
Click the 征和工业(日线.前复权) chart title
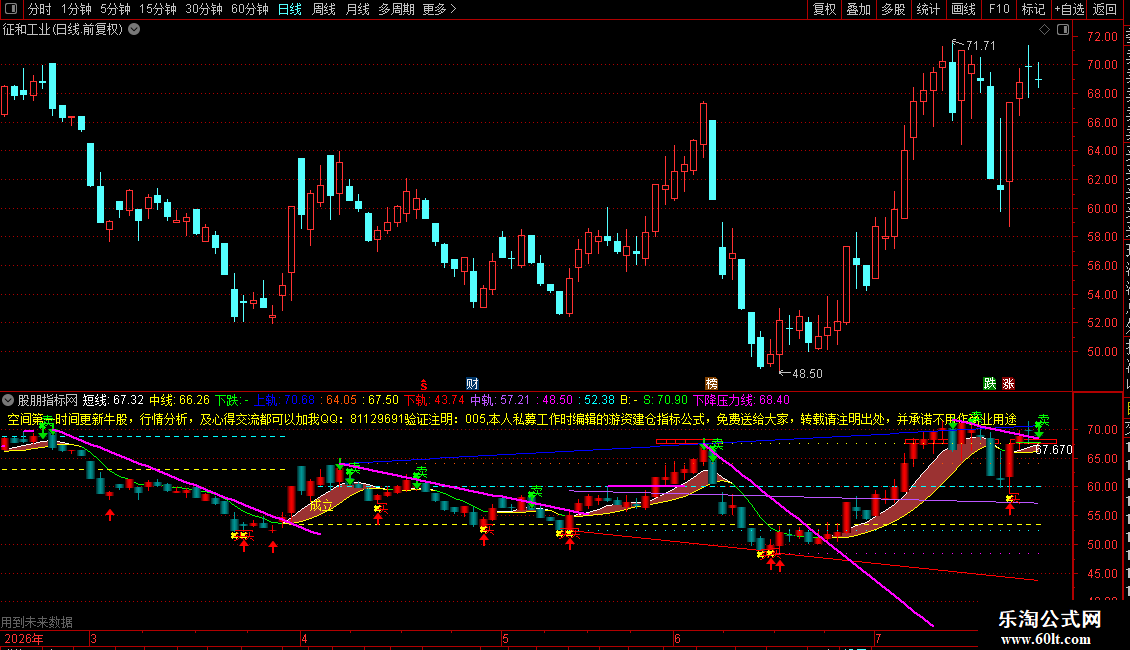(x=63, y=30)
